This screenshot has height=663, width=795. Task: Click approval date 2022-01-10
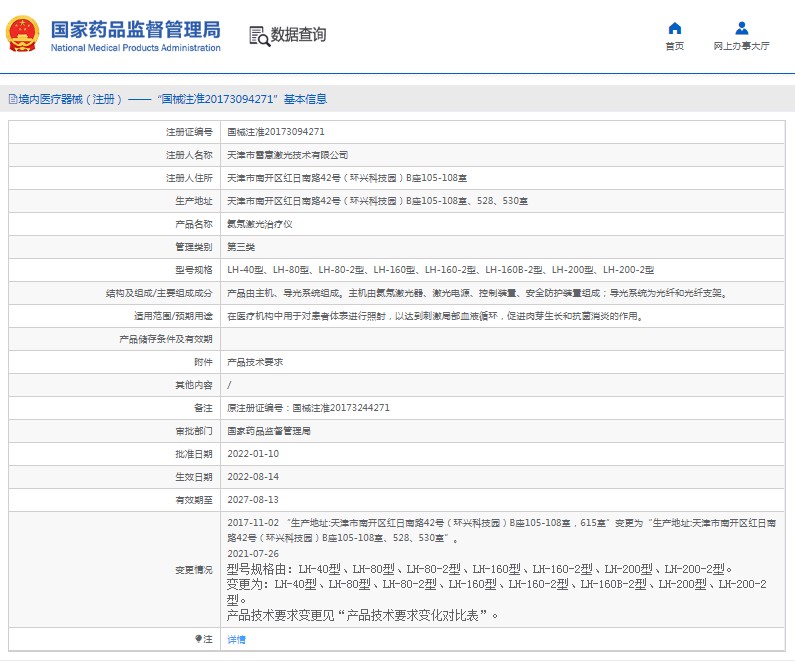pos(253,454)
